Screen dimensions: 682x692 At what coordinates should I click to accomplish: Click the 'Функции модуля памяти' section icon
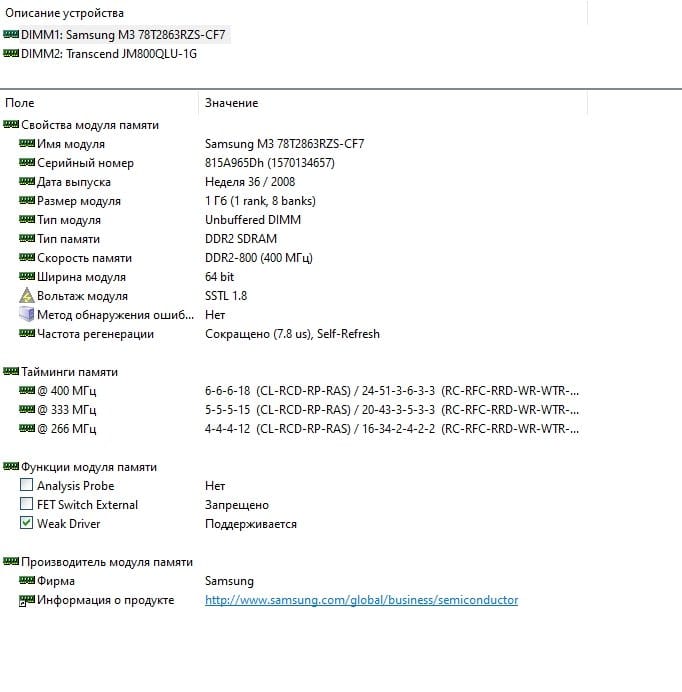[11, 466]
